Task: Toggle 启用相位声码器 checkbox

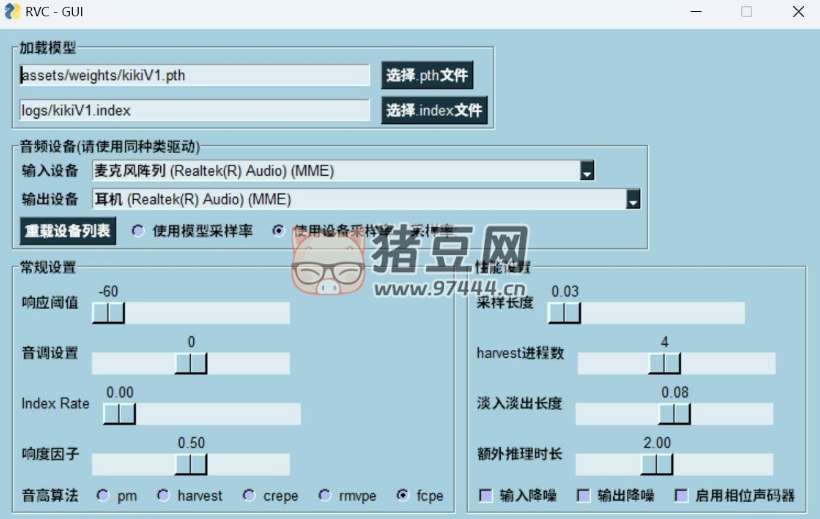Action: coord(681,495)
